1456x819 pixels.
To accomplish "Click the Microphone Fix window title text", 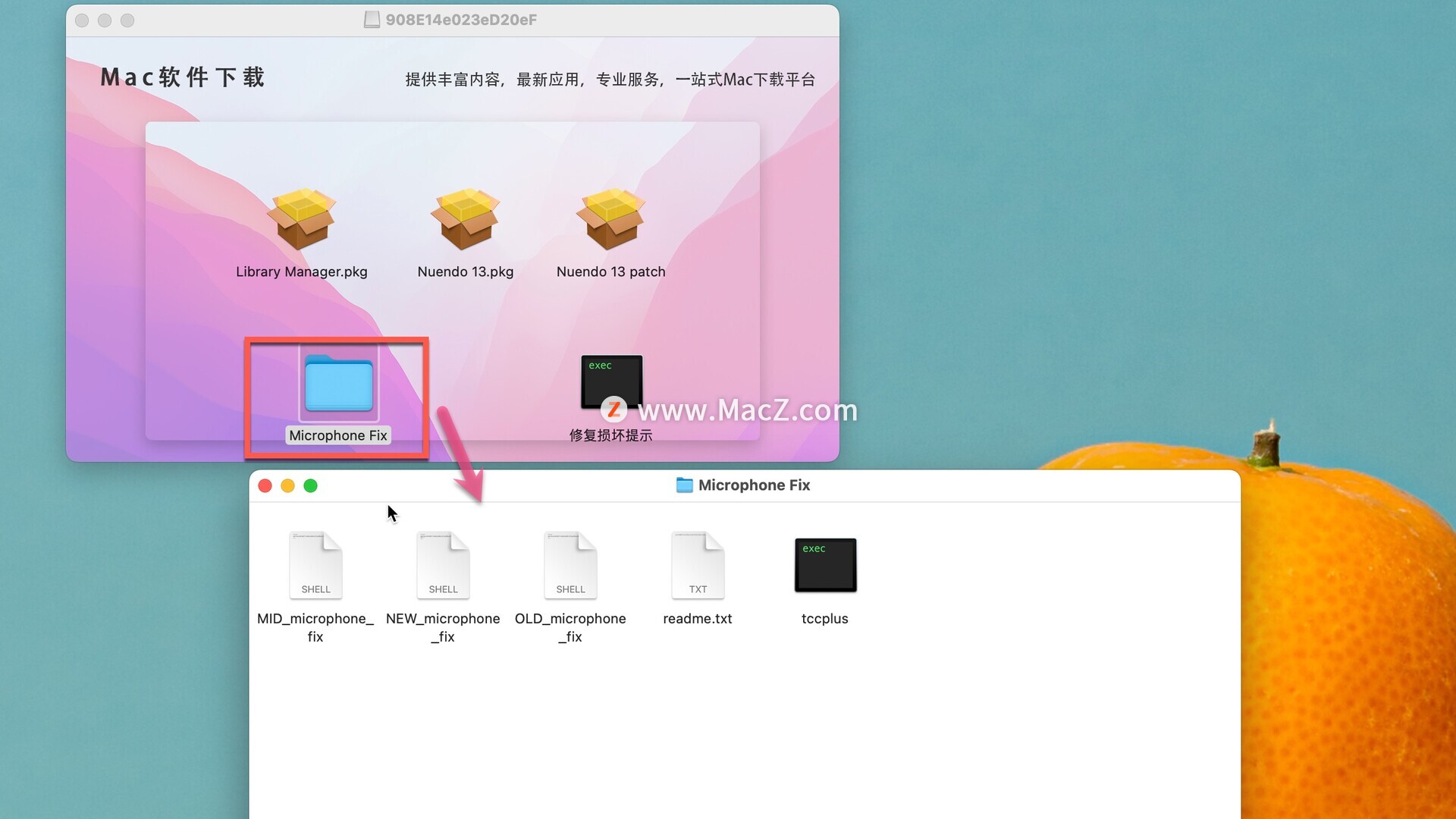I will [x=754, y=485].
